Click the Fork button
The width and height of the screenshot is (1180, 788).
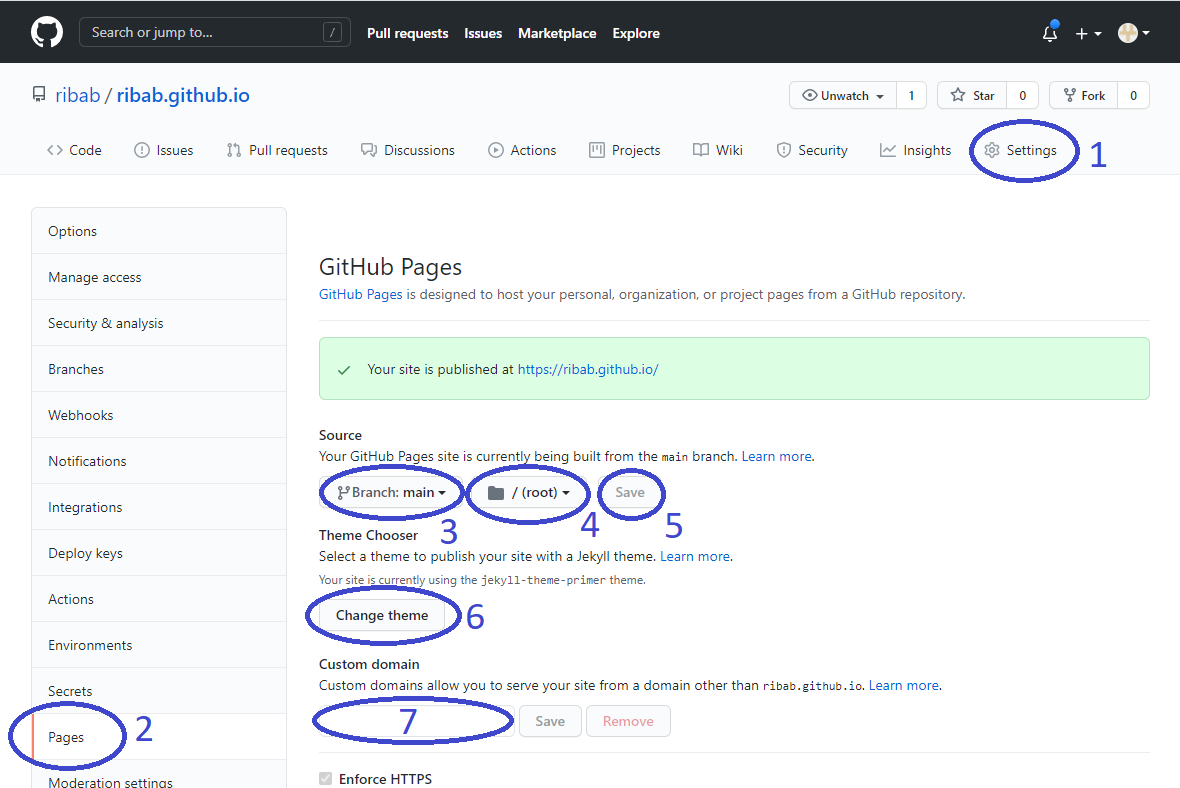pyautogui.click(x=1084, y=96)
